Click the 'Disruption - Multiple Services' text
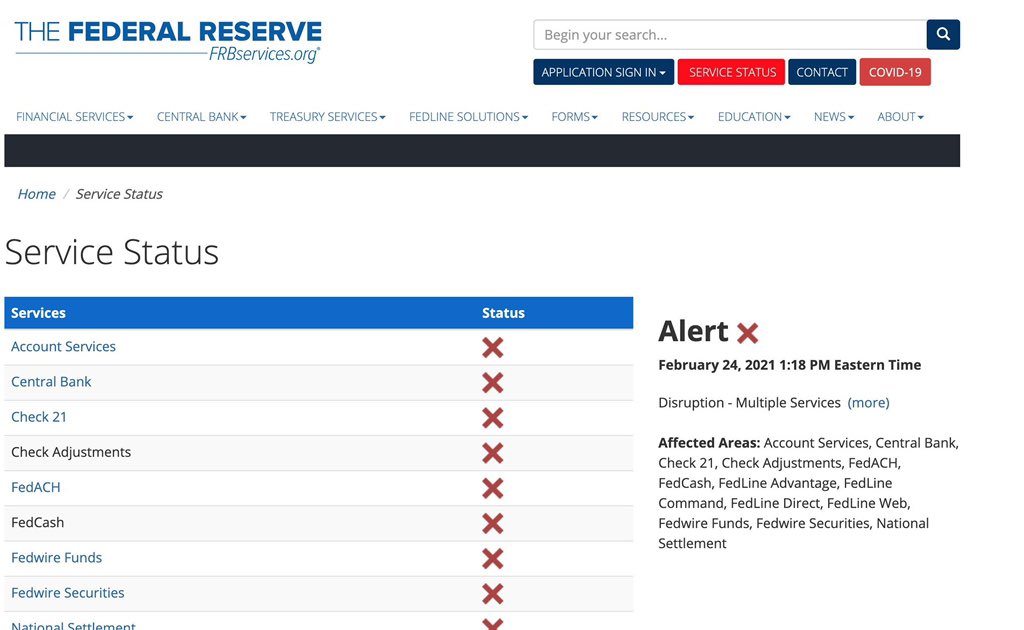This screenshot has width=1024, height=630. pos(749,403)
